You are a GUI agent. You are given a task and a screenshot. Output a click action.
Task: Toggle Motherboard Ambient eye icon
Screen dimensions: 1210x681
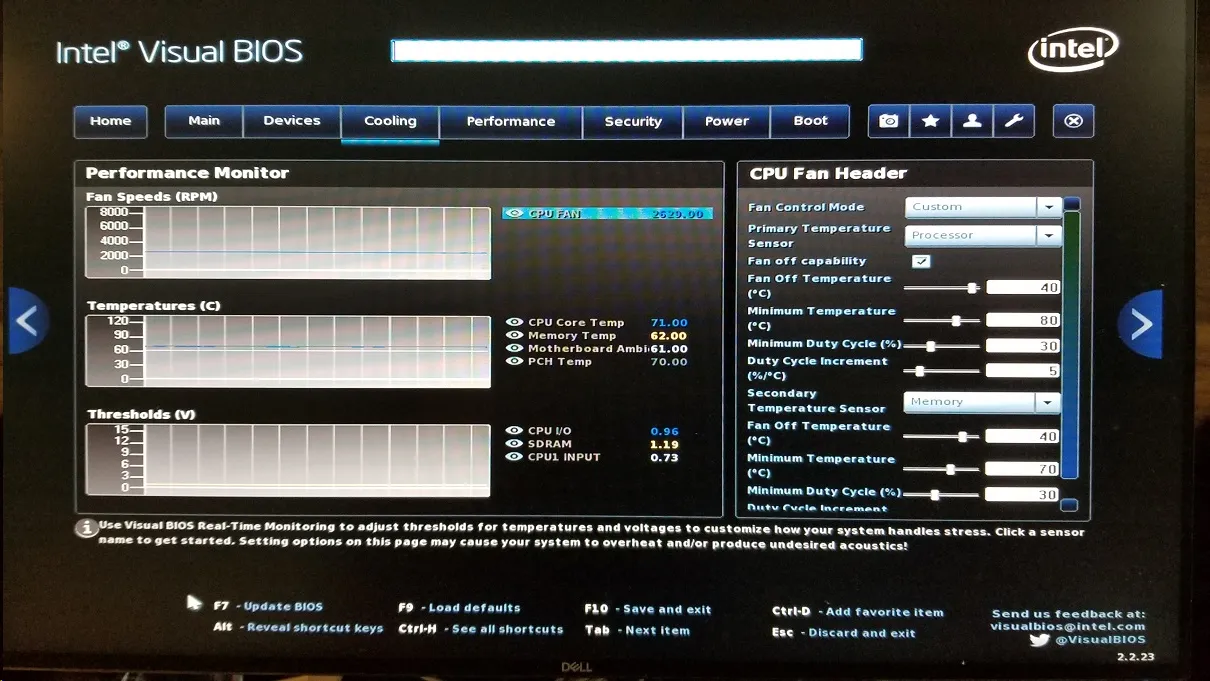[515, 348]
